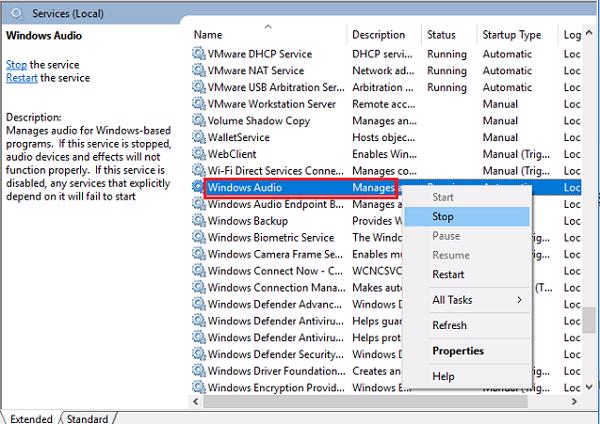Viewport: 600px width, 424px height.
Task: Click the greyed-out Resume menu entry
Action: tap(467, 255)
